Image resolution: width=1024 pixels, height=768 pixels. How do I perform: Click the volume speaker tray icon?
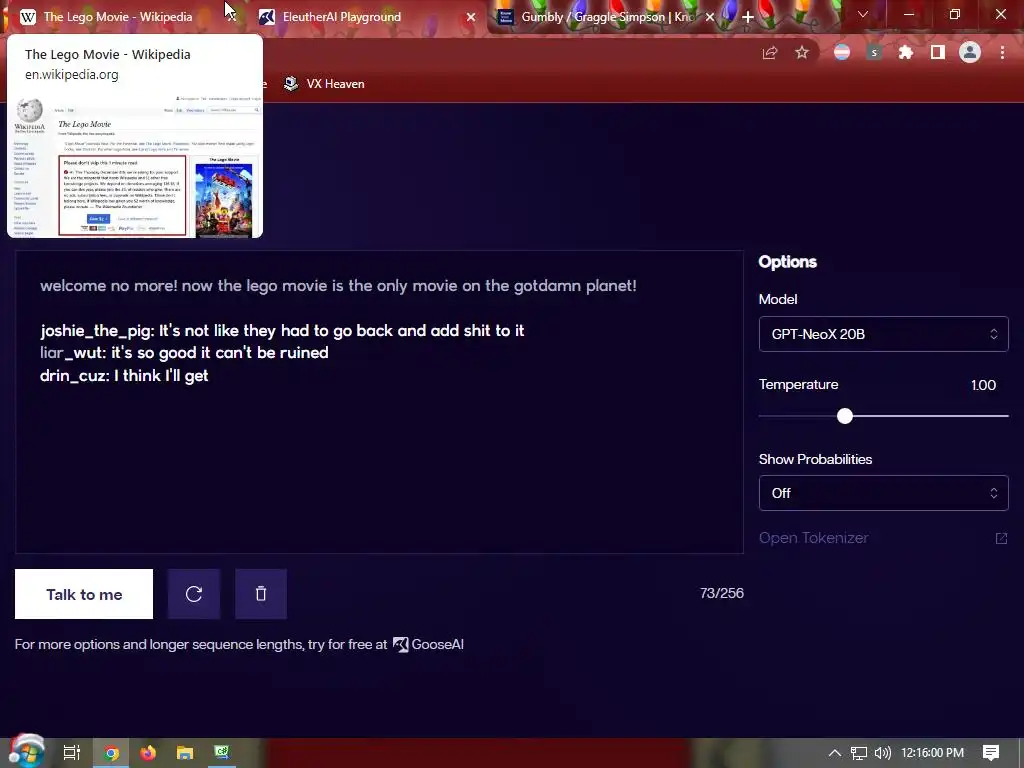click(882, 753)
